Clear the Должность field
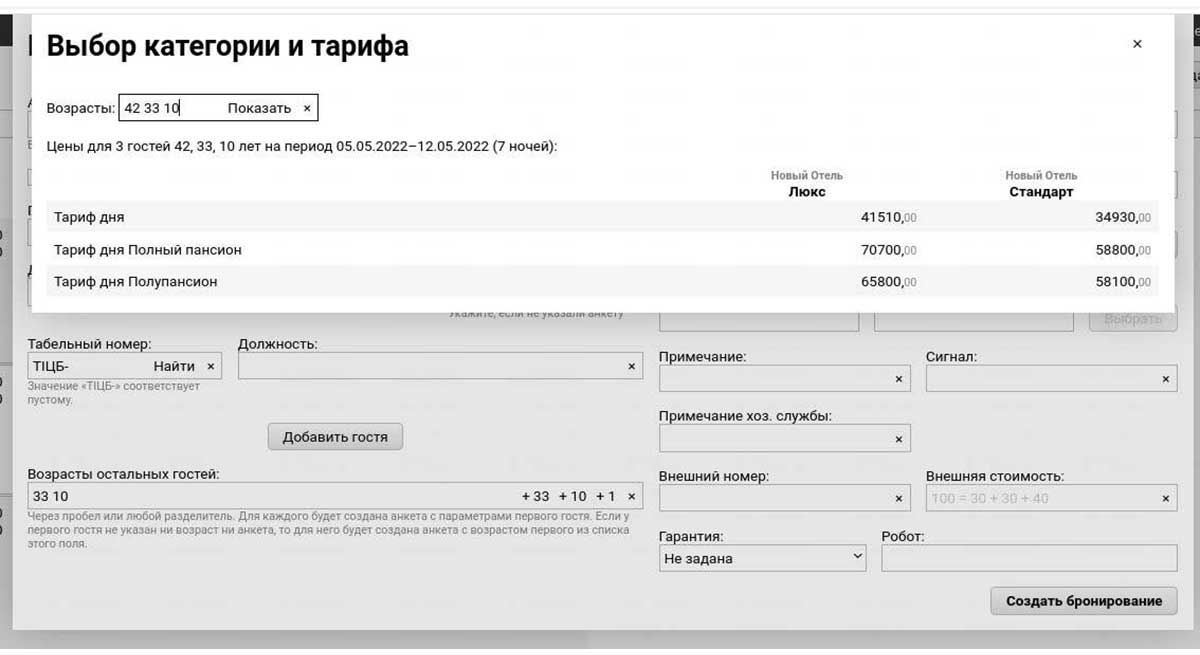Screen dimensions: 1200x655 631,366
